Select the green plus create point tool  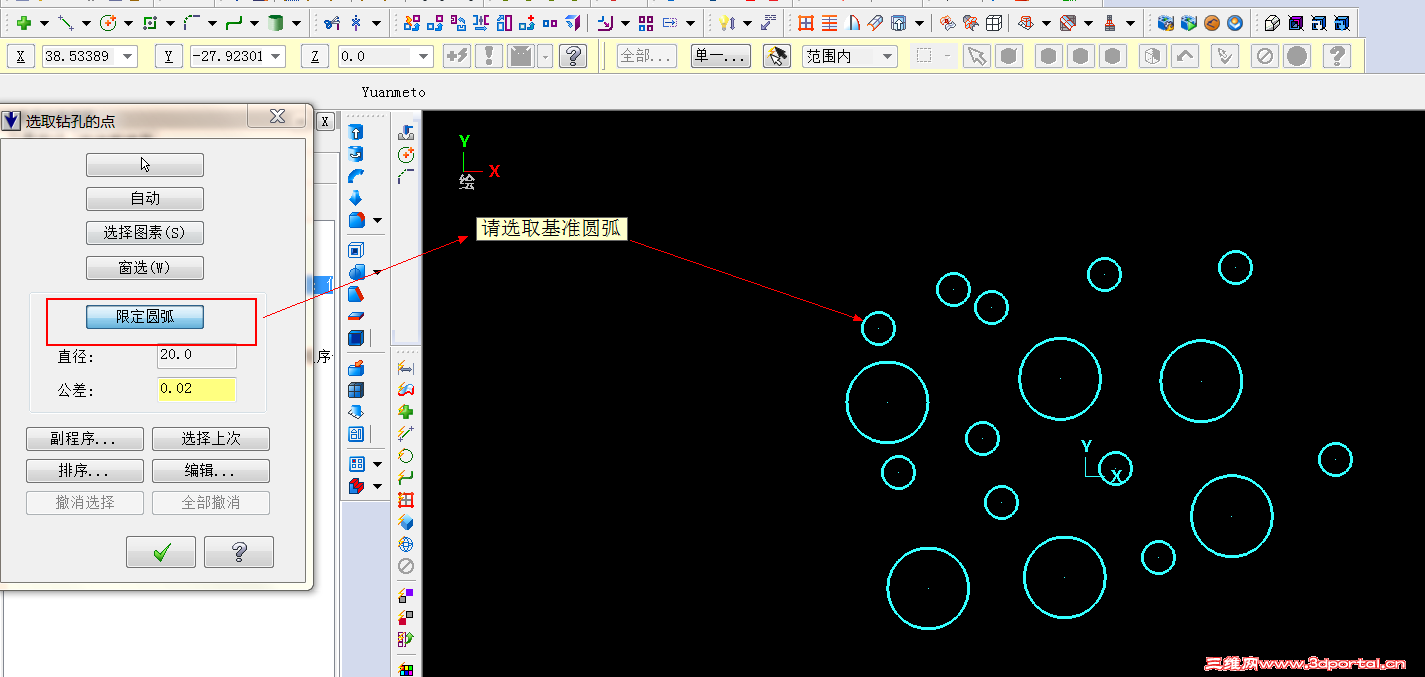tap(23, 23)
